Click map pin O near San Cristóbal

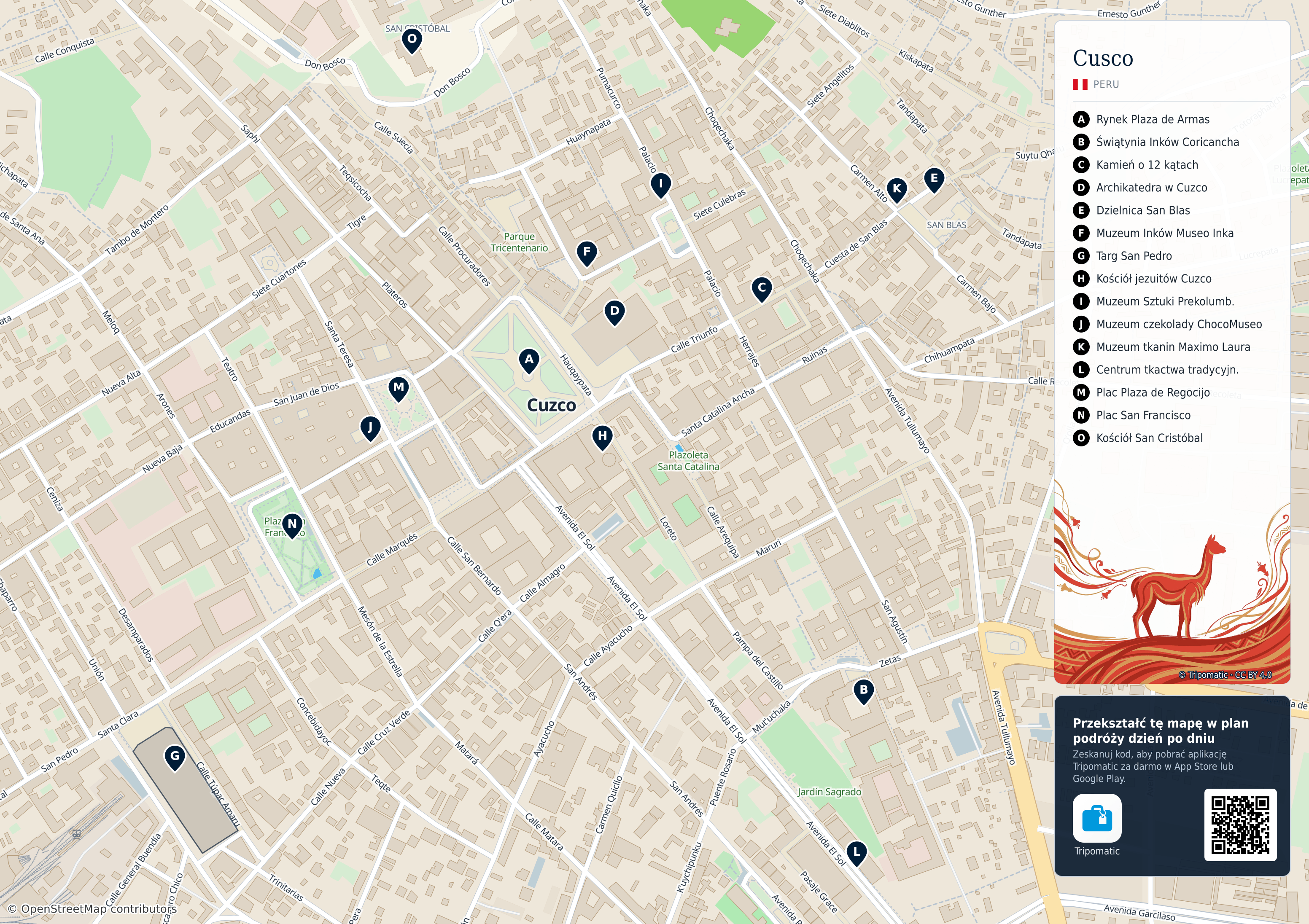tap(412, 41)
